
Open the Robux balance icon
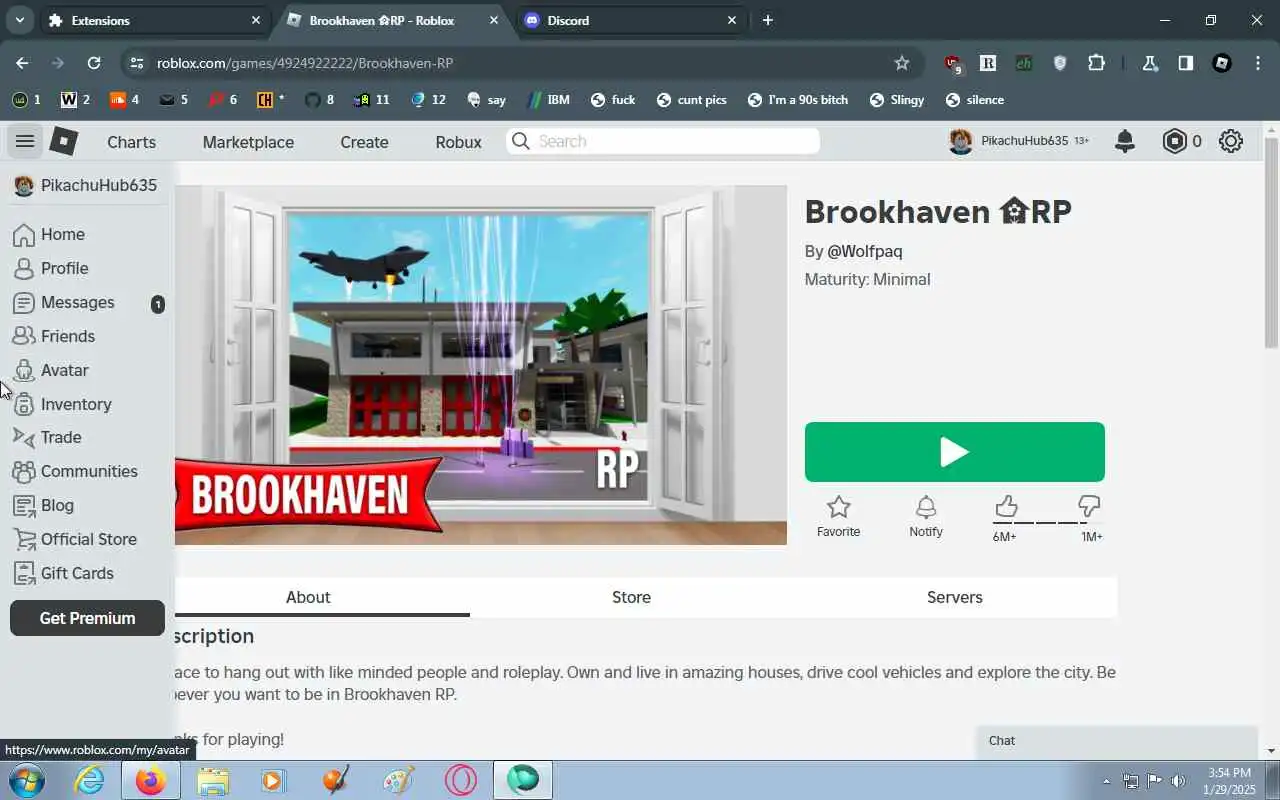(x=1174, y=141)
